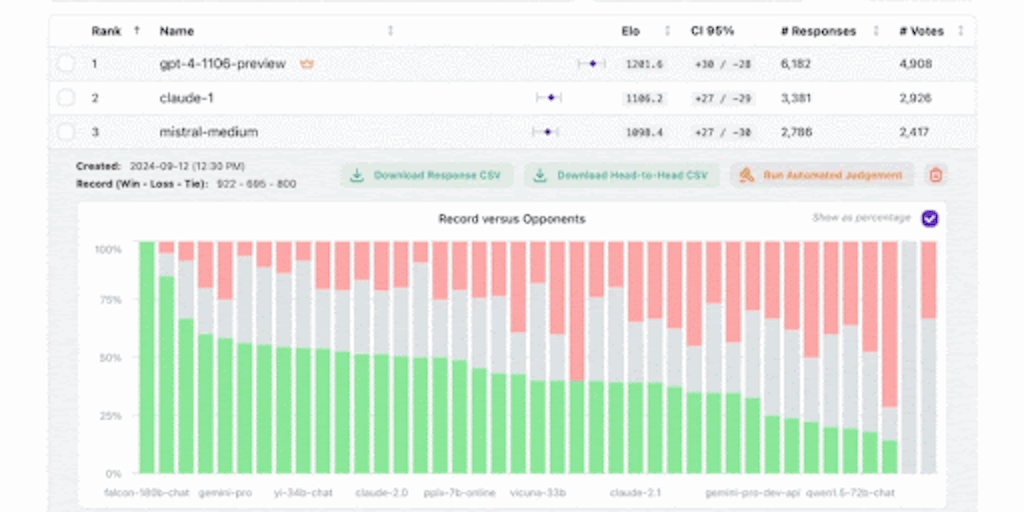
Task: Open the # Votes column options menu
Action: [960, 31]
